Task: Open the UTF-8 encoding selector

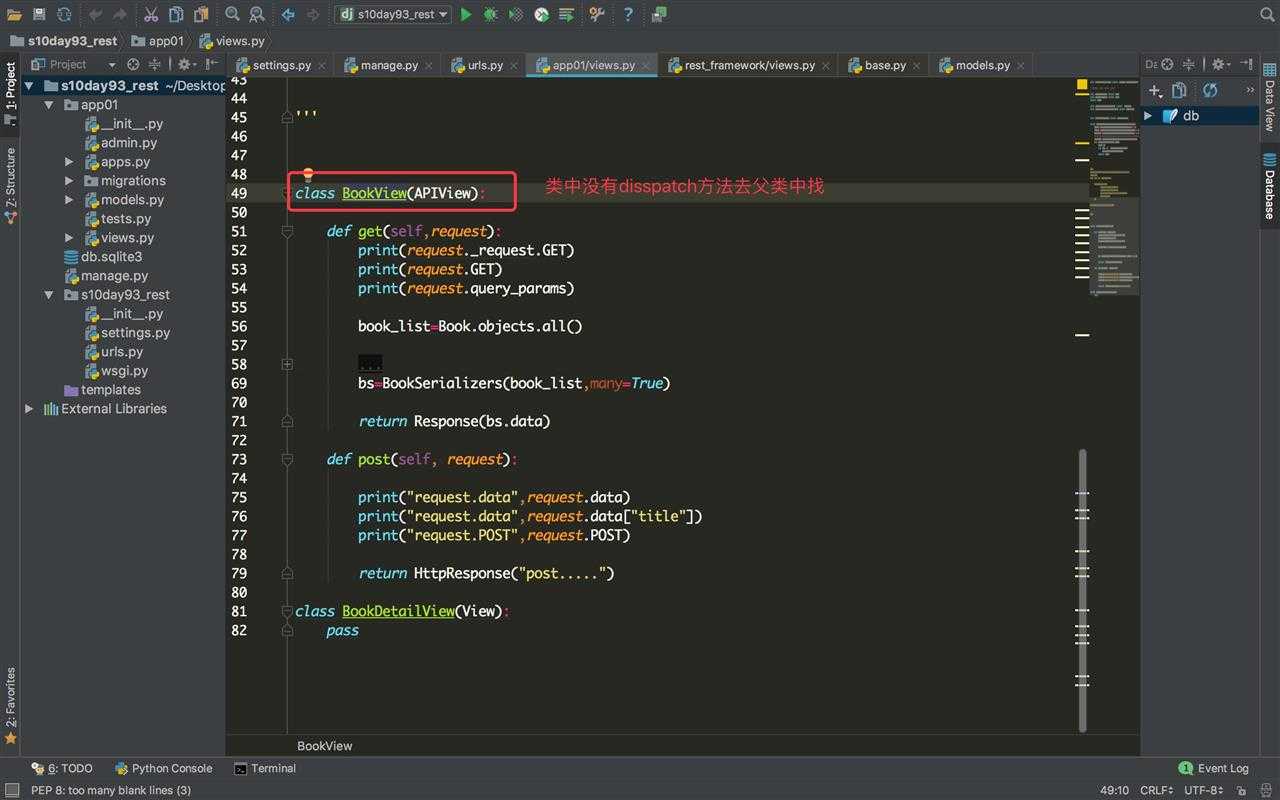Action: pyautogui.click(x=1203, y=790)
